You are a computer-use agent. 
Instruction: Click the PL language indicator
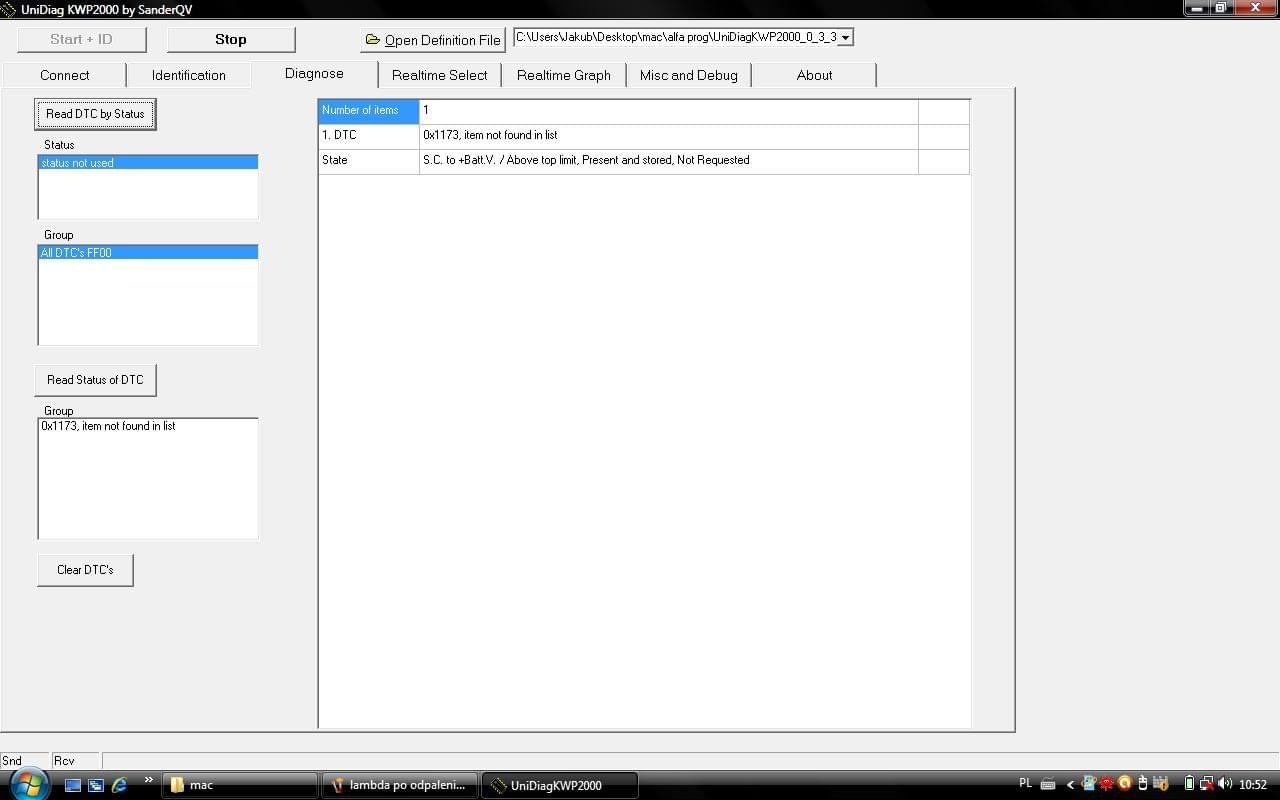click(x=1026, y=783)
